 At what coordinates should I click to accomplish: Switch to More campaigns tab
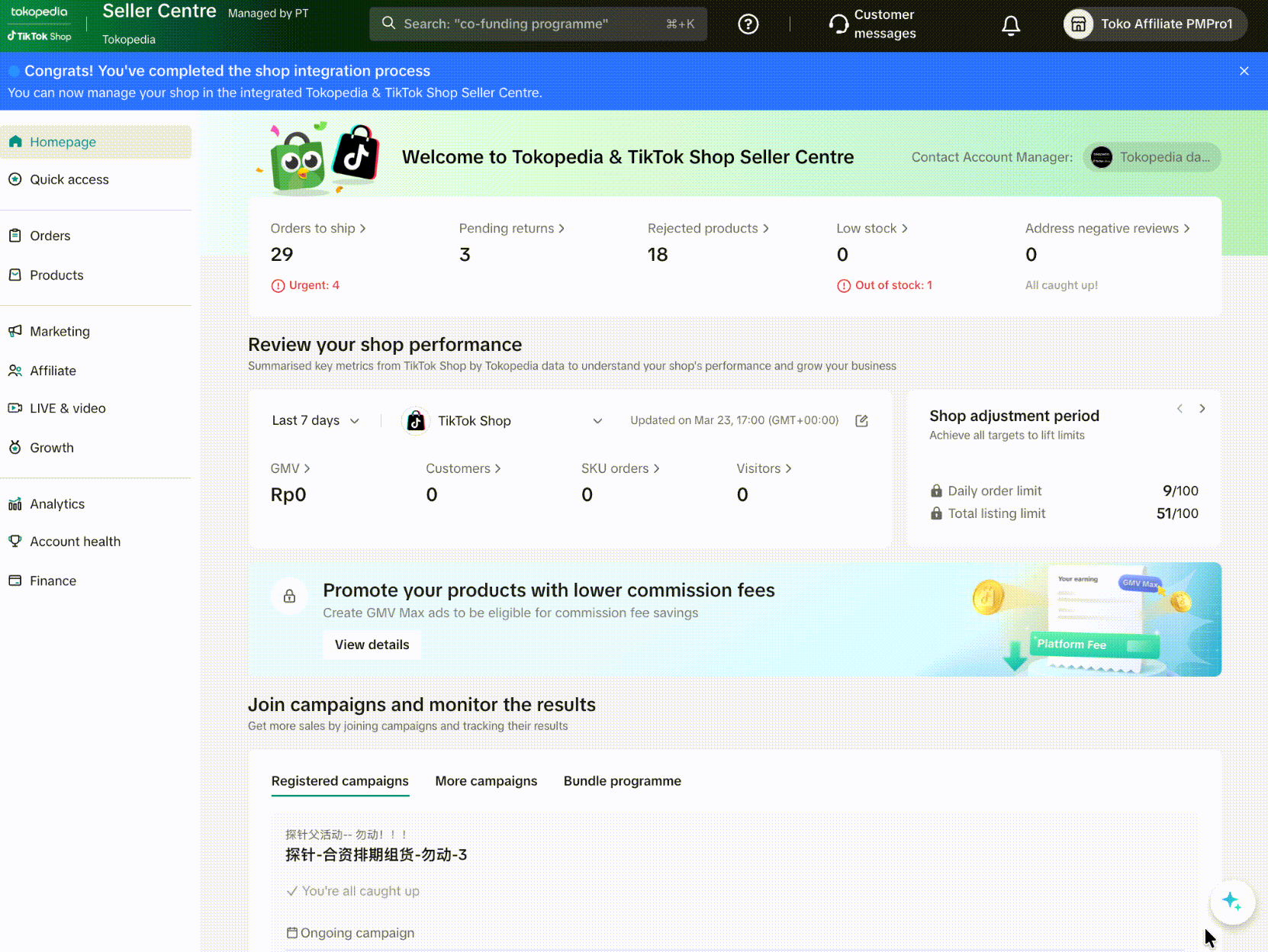point(486,781)
